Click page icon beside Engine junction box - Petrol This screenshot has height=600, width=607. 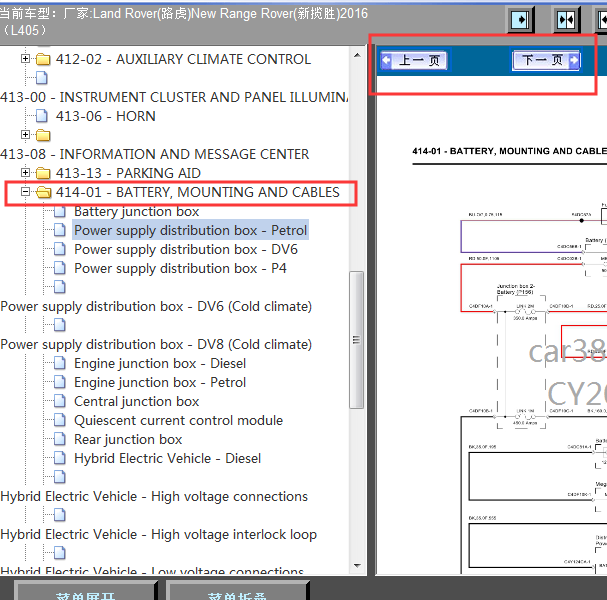click(x=60, y=381)
